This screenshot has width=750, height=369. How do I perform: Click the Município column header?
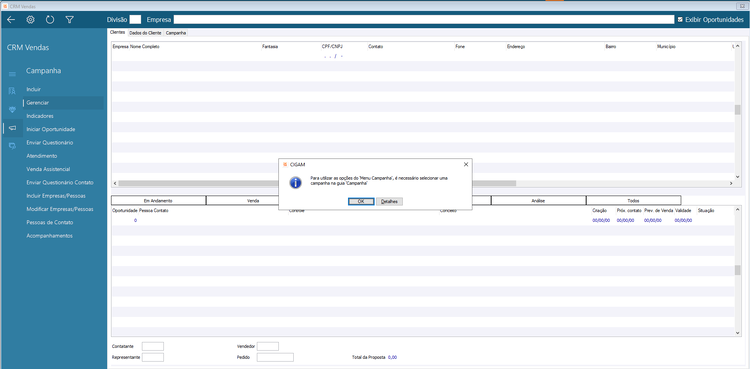(x=666, y=47)
